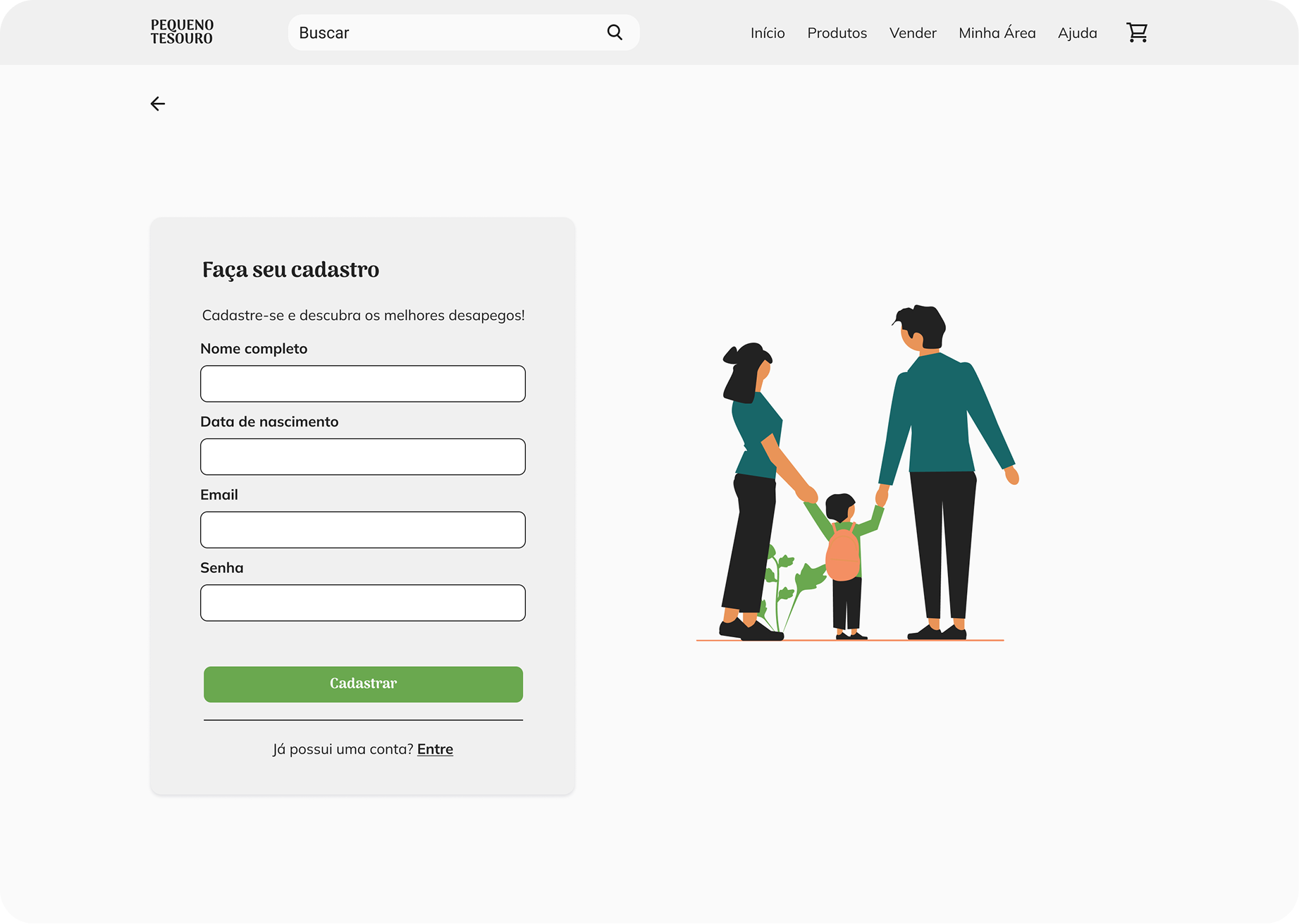Click the family illustration image
1299x924 pixels.
(858, 473)
